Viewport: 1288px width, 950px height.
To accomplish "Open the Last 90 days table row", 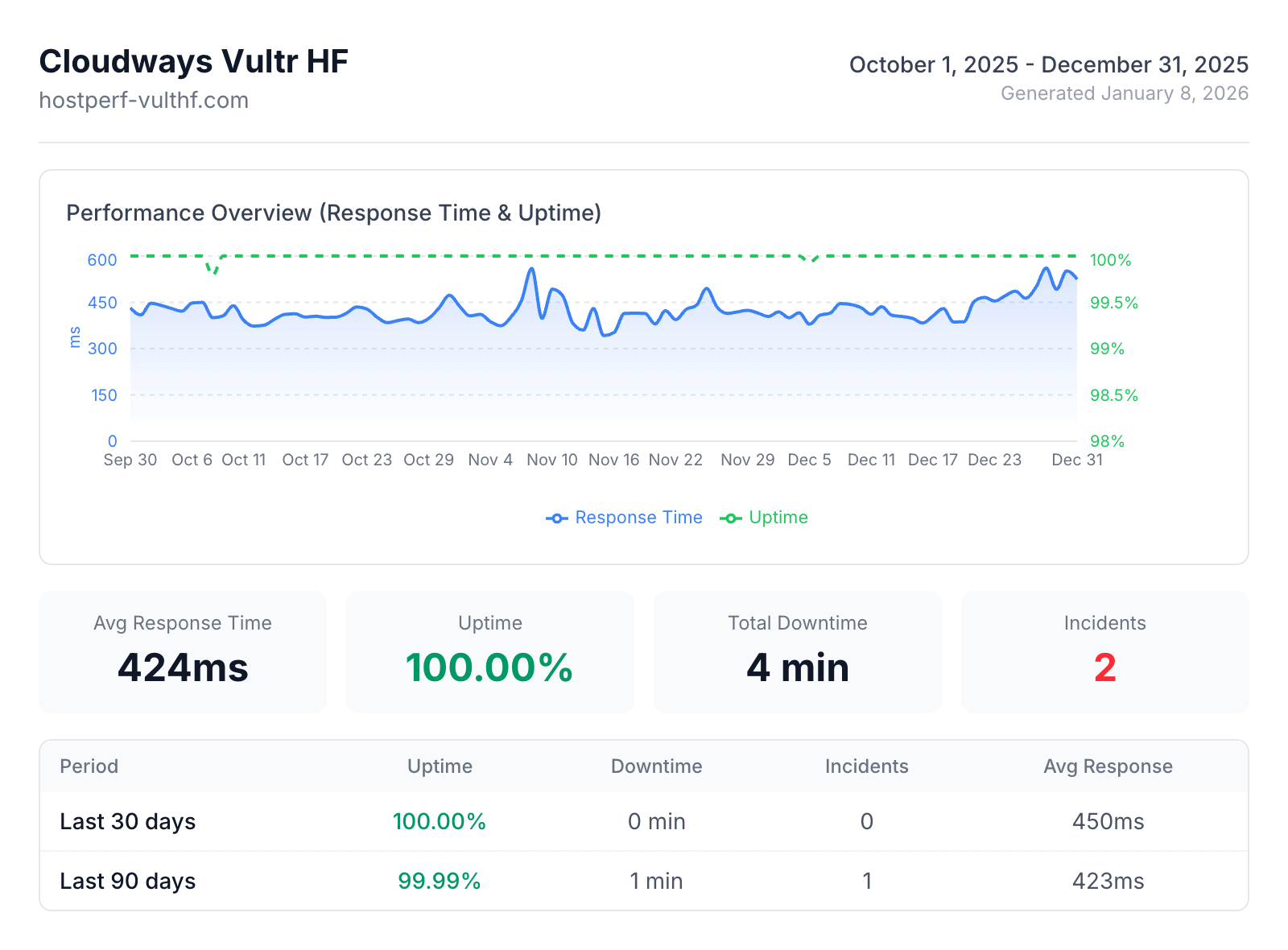I will [644, 881].
